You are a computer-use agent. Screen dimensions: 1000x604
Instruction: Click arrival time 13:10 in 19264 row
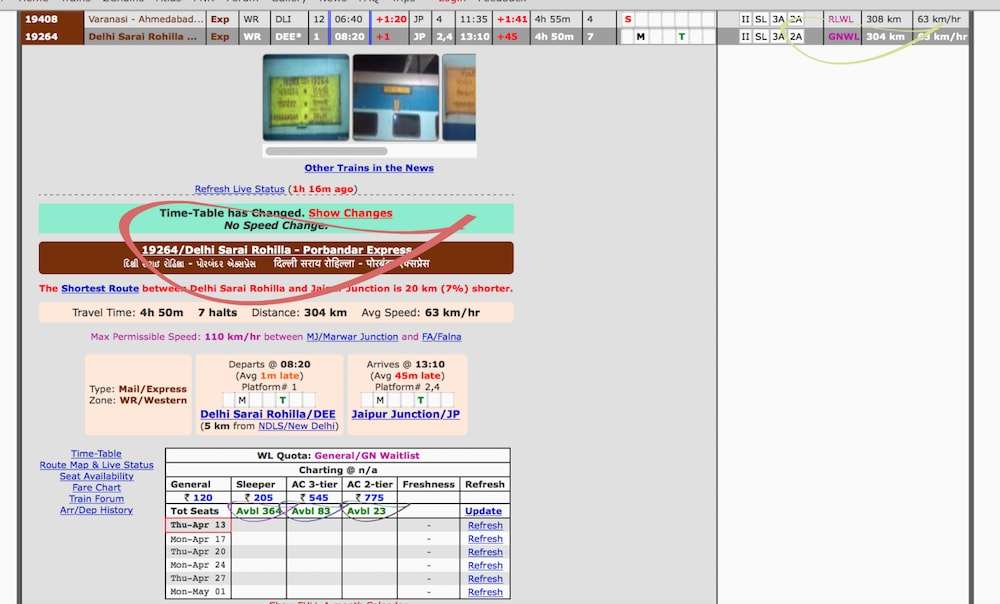pyautogui.click(x=474, y=36)
